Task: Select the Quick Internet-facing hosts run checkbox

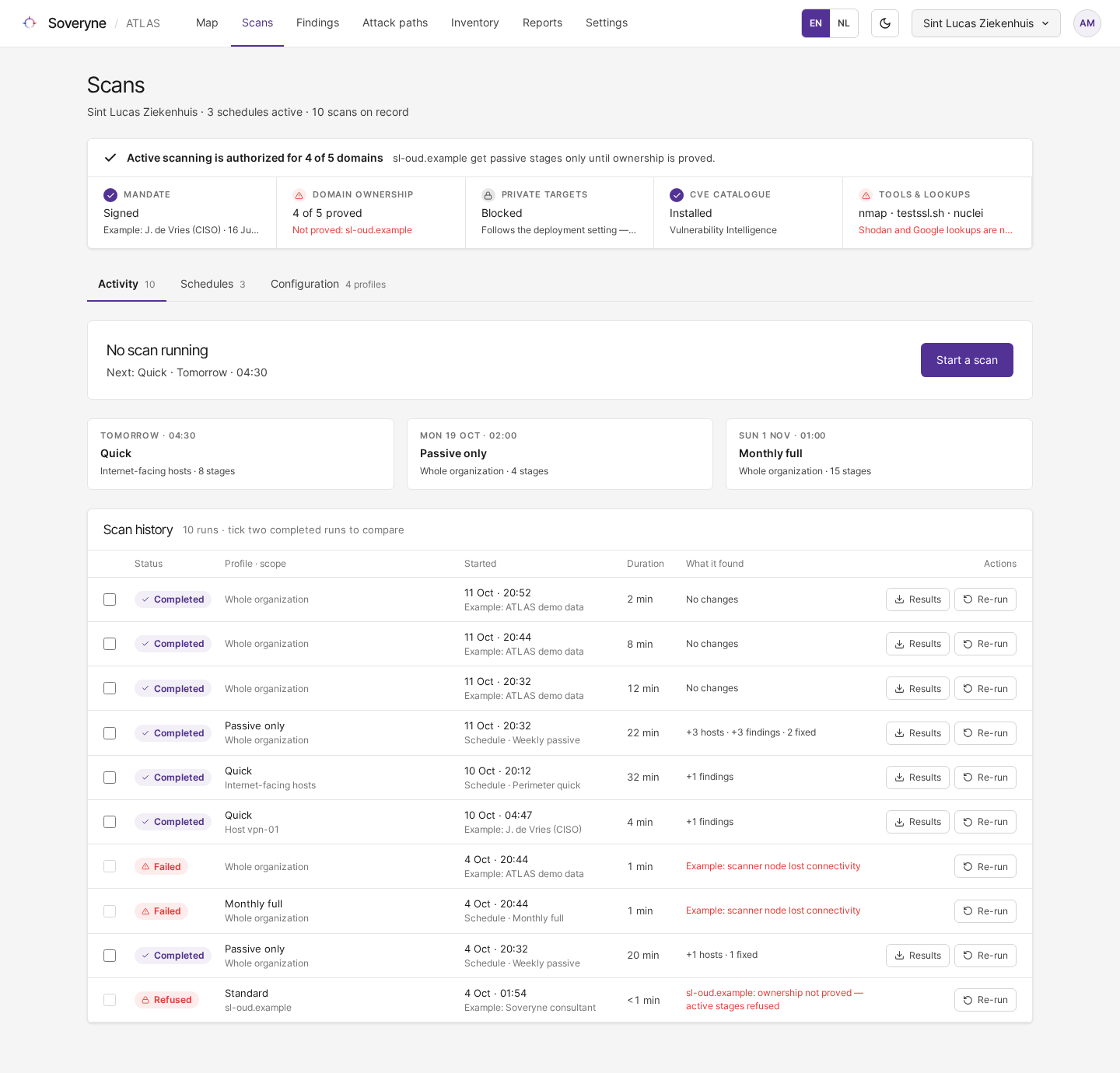Action: pyautogui.click(x=110, y=778)
